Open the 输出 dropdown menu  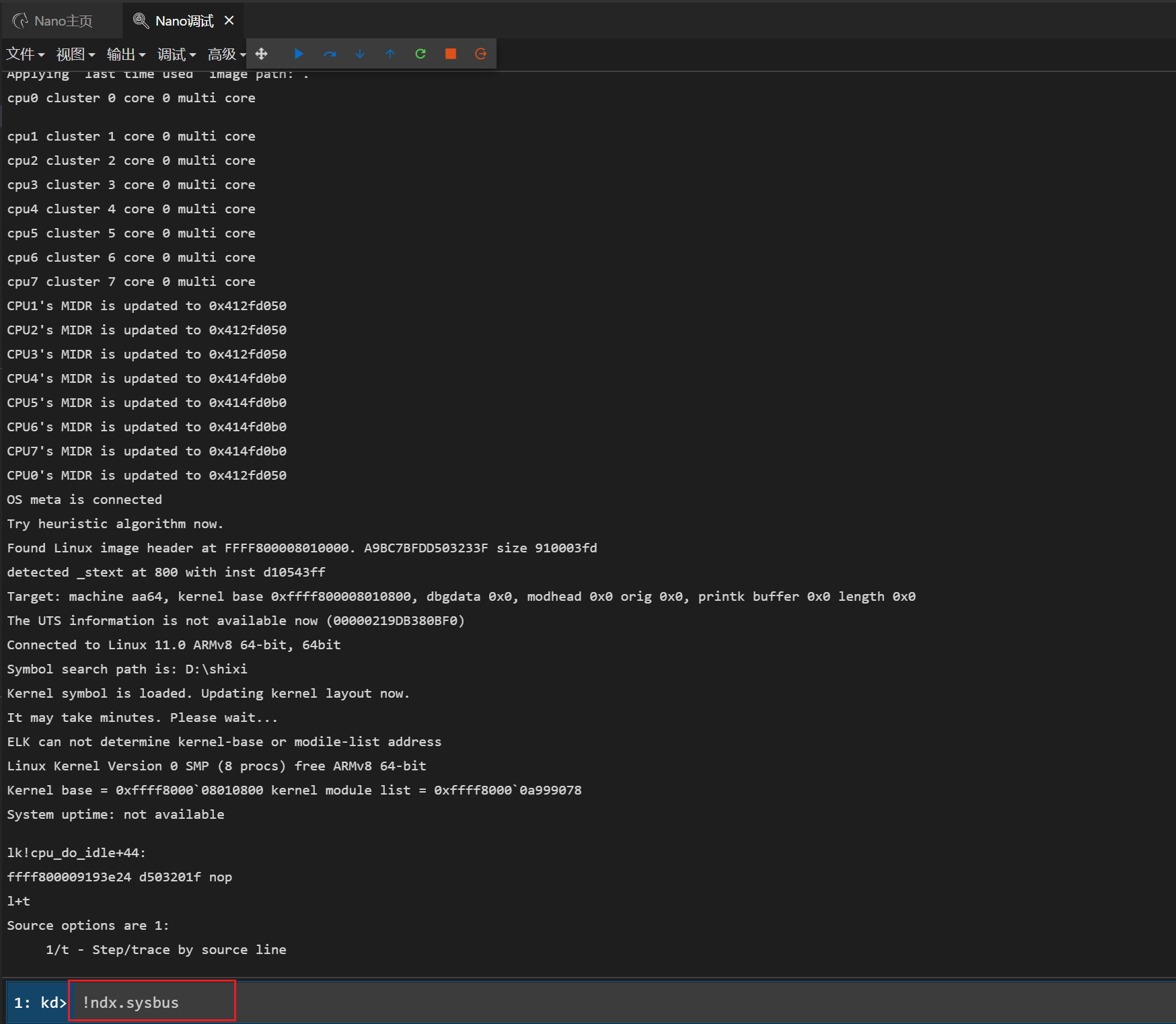126,54
